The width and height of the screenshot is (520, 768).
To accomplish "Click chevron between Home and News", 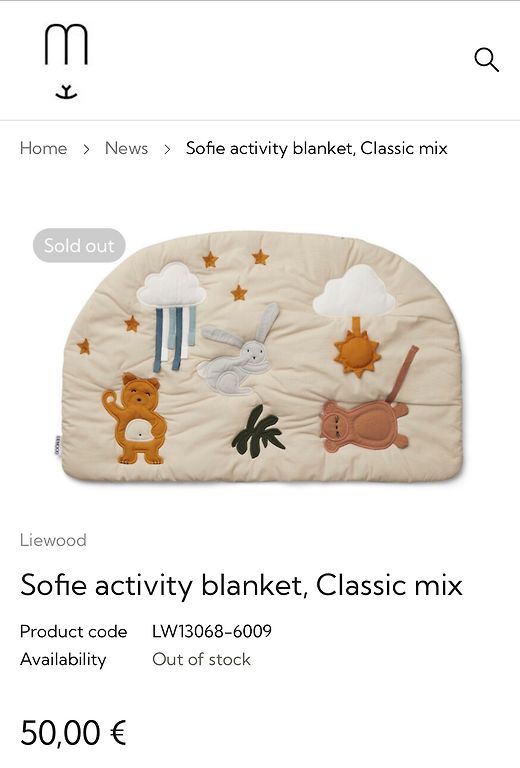I will (86, 149).
